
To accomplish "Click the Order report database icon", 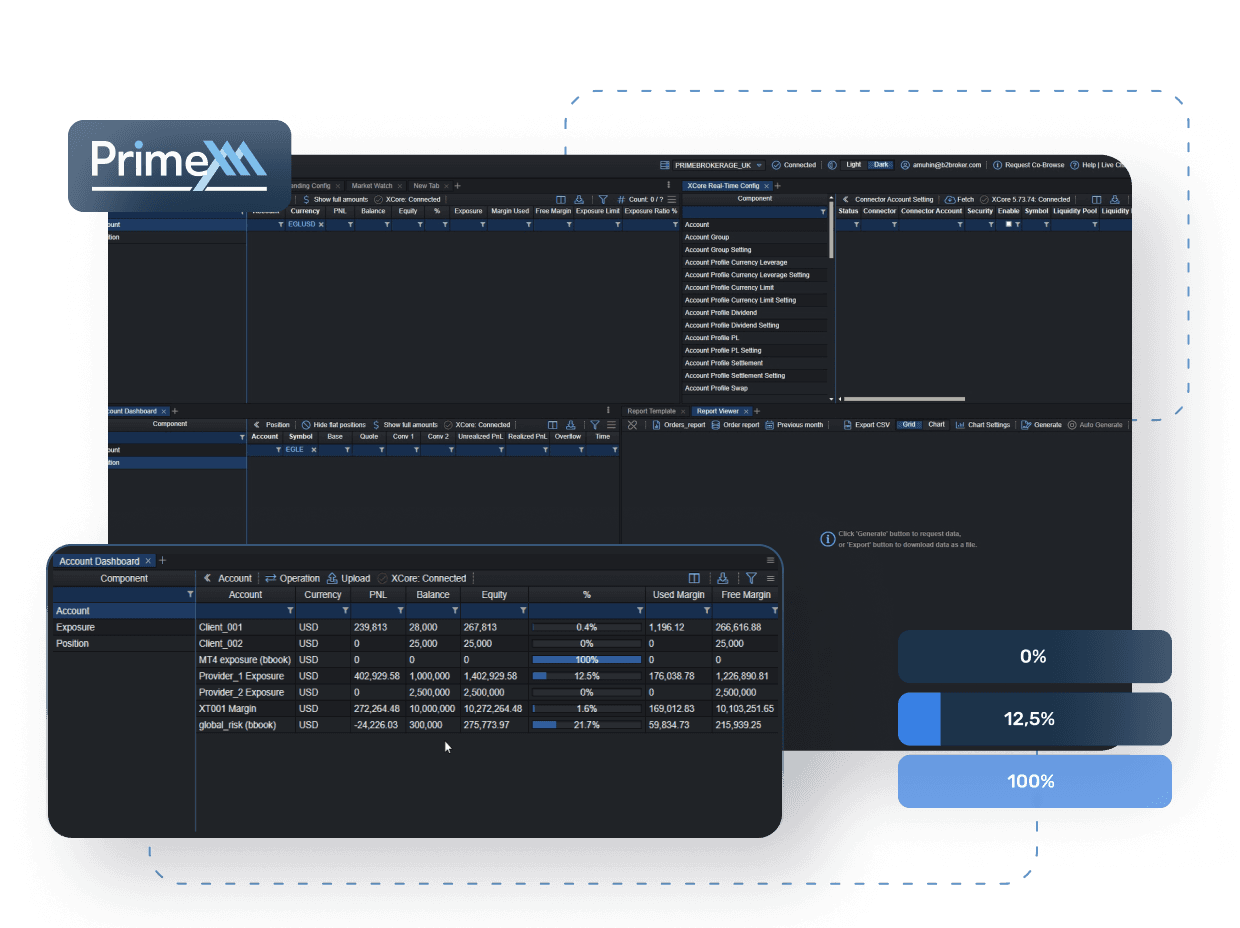I will [x=714, y=425].
